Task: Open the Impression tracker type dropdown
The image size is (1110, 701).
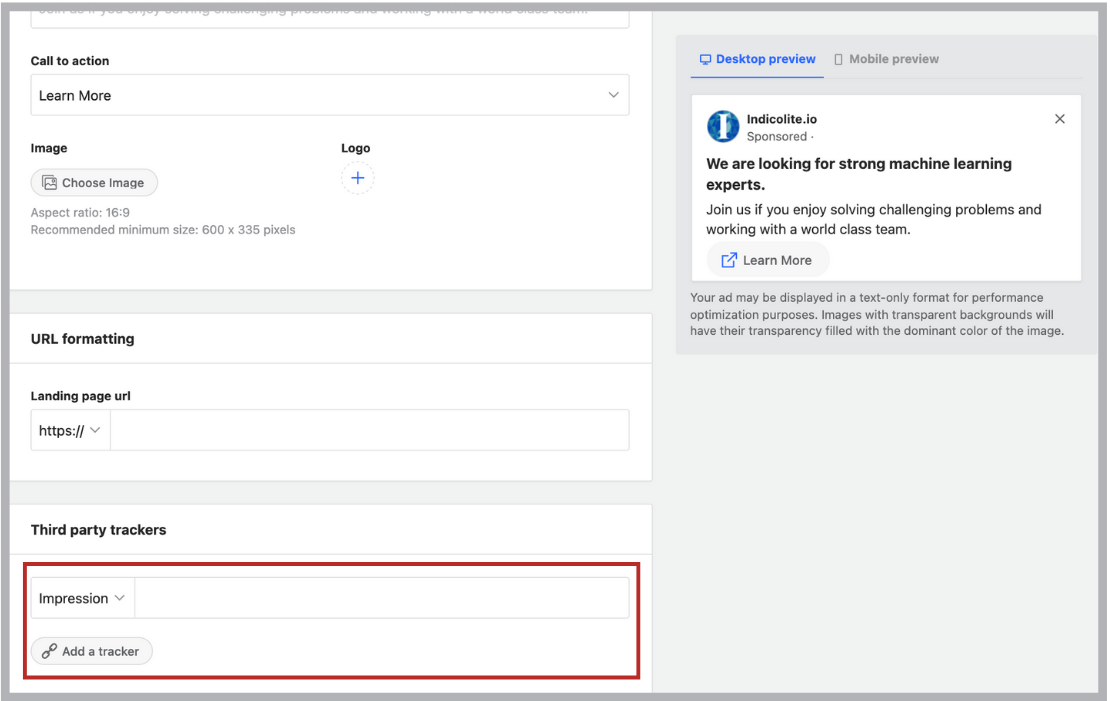Action: (82, 598)
